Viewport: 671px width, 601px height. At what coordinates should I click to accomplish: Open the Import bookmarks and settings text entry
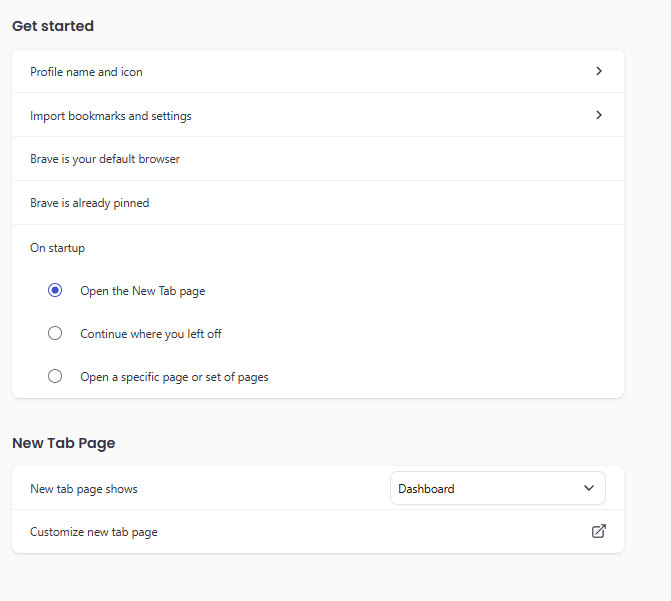pyautogui.click(x=110, y=116)
